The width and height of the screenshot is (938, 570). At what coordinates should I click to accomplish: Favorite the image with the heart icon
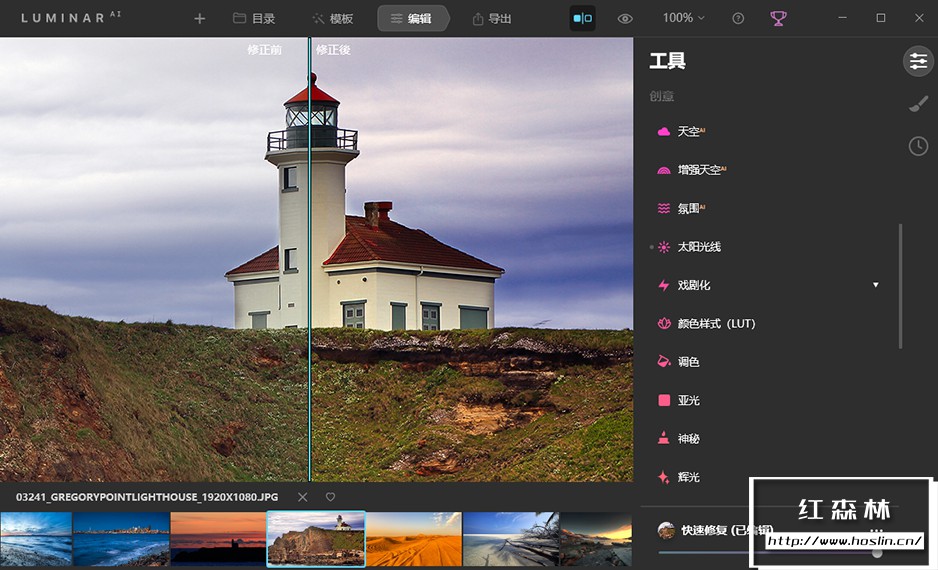point(330,497)
